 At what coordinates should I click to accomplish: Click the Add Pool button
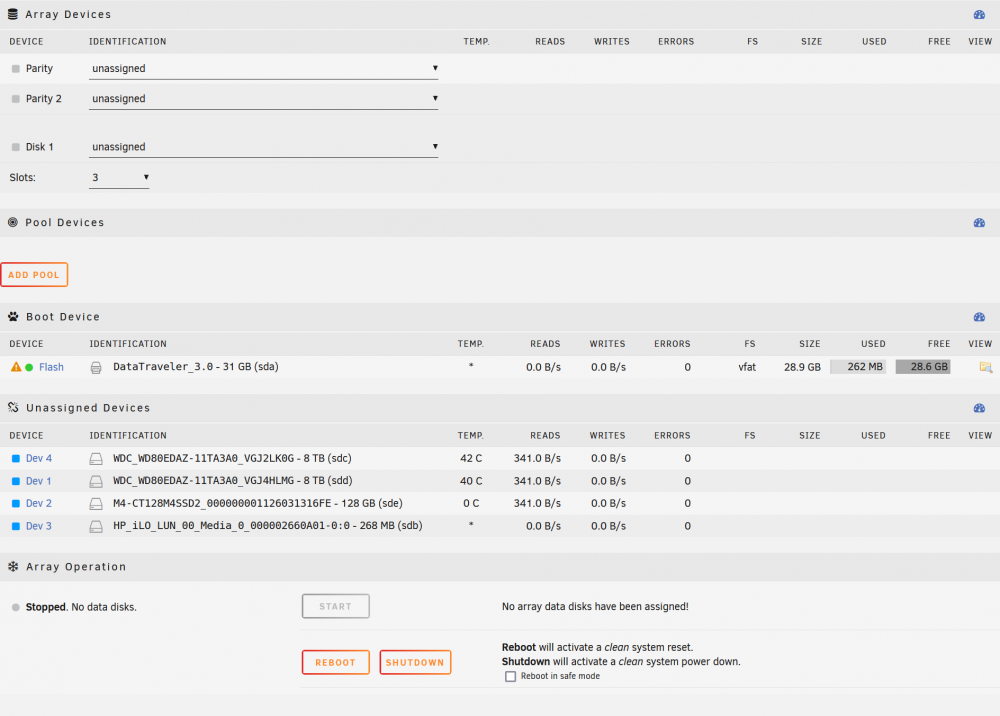34,275
